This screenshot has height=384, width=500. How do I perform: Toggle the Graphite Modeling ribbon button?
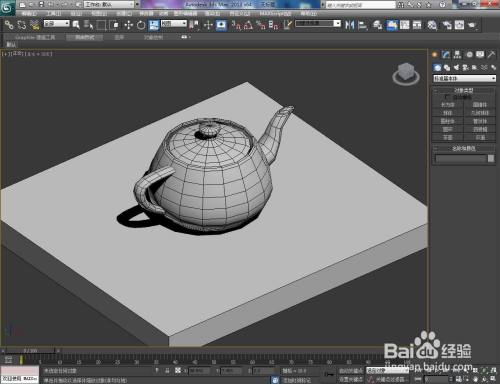pos(392,25)
